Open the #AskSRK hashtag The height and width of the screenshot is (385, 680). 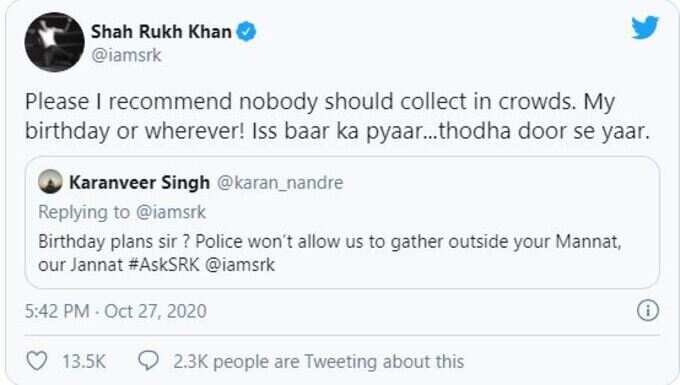click(164, 264)
